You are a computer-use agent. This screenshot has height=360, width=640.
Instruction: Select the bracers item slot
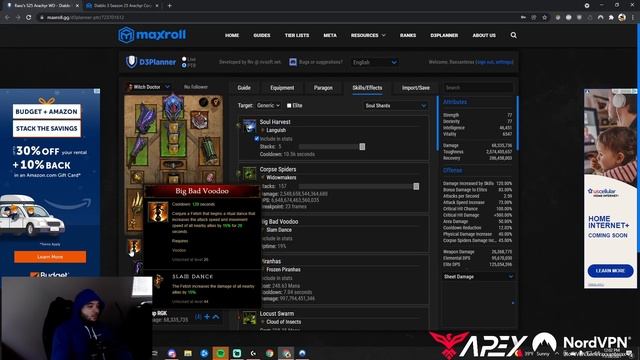[x=209, y=150]
